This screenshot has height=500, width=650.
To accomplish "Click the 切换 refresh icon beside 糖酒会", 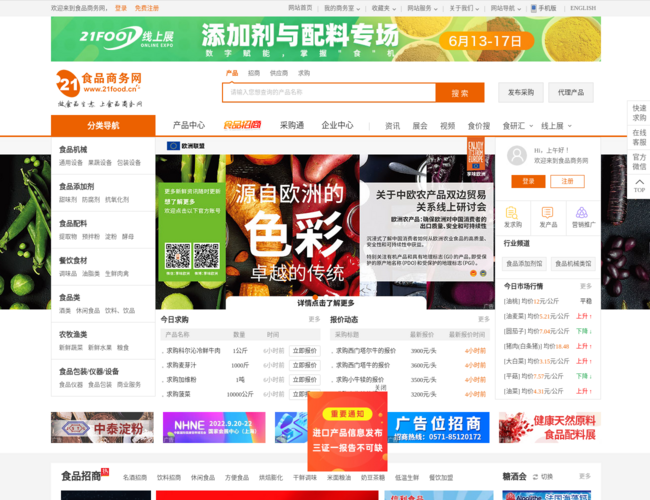I will pos(543,477).
